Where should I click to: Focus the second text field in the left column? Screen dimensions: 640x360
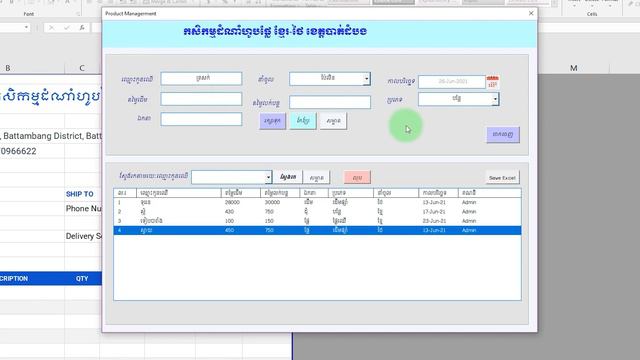201,99
